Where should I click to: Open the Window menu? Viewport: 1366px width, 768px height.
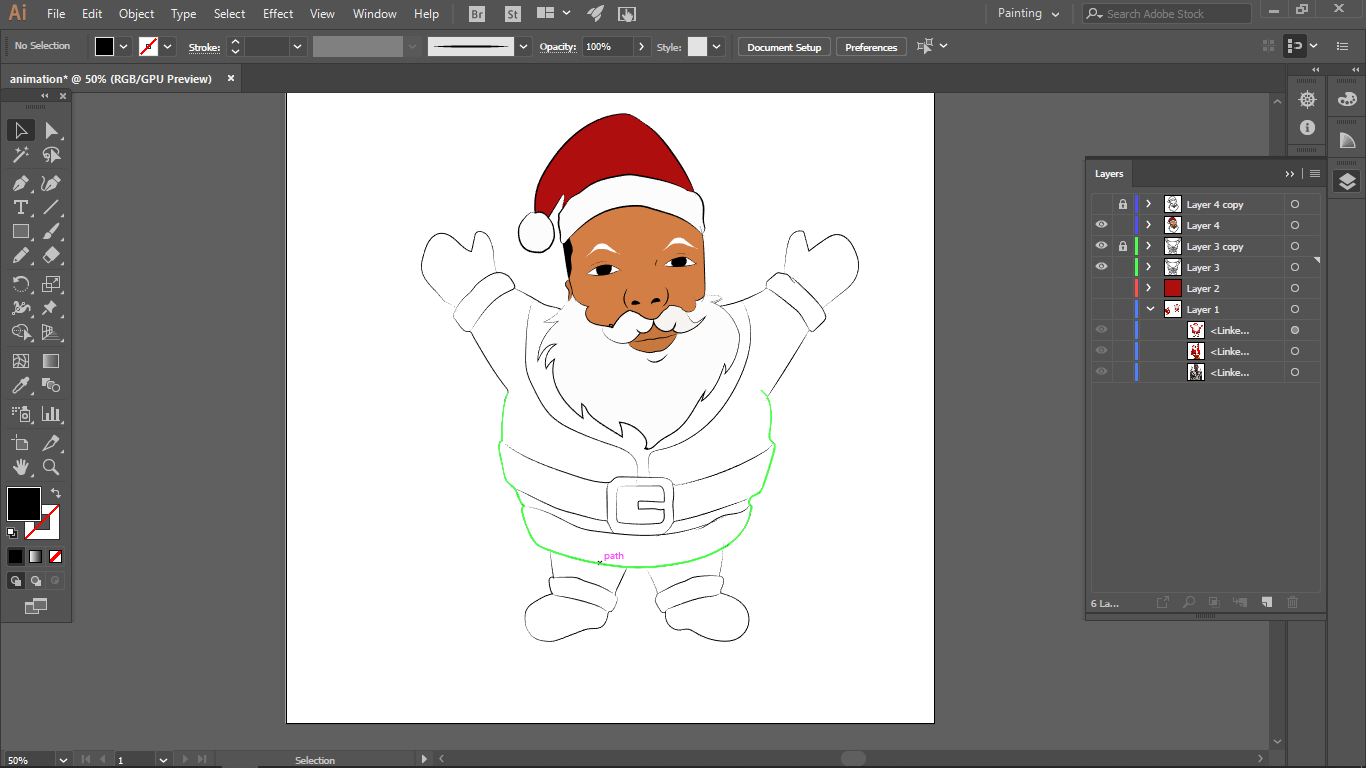click(374, 13)
